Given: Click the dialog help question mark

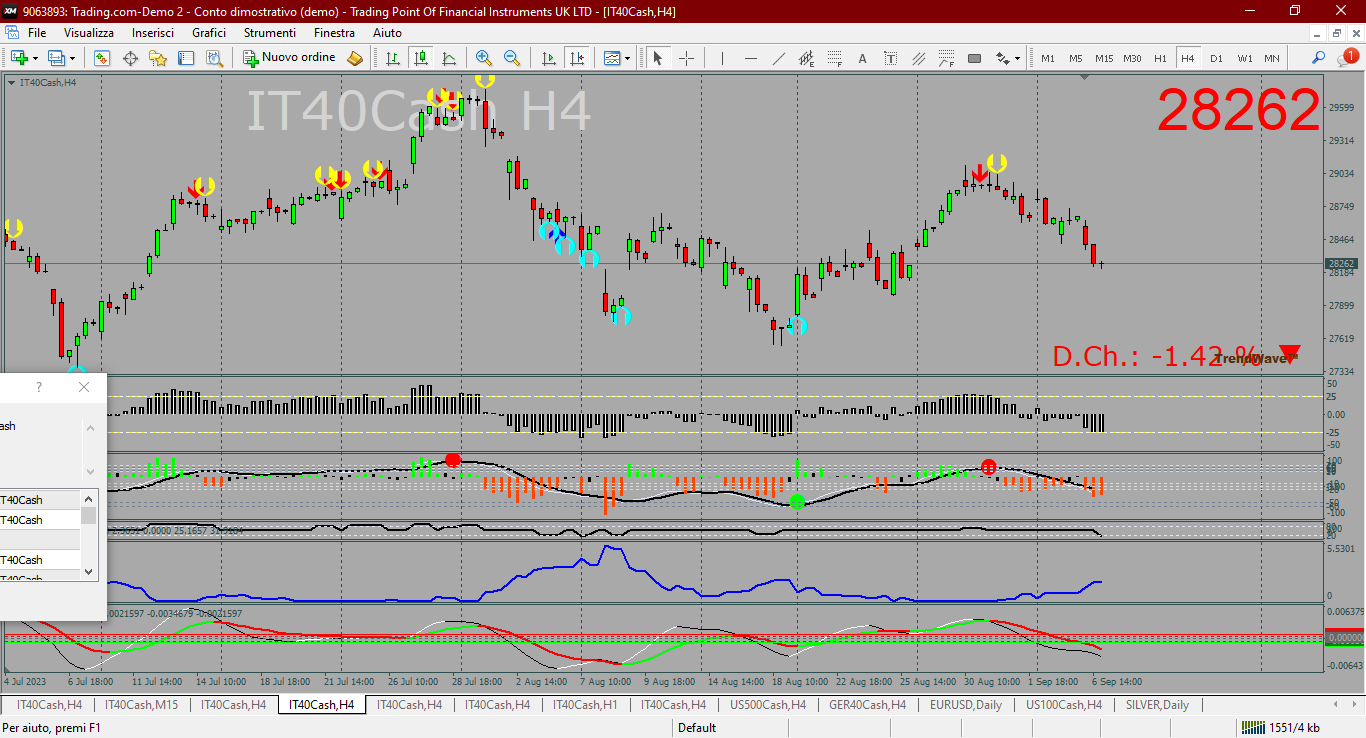Looking at the screenshot, I should pyautogui.click(x=39, y=387).
